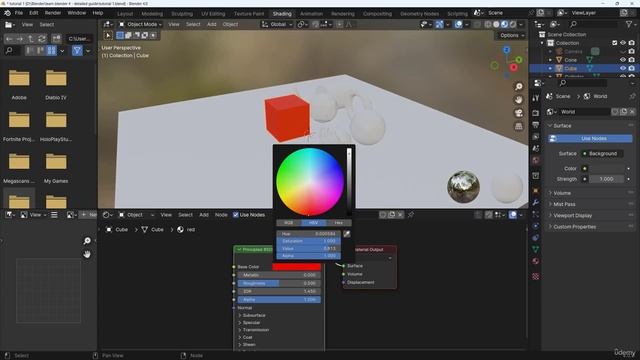Screen dimensions: 640x360
Task: Adjust the Value slider in color picker
Action: (309, 249)
